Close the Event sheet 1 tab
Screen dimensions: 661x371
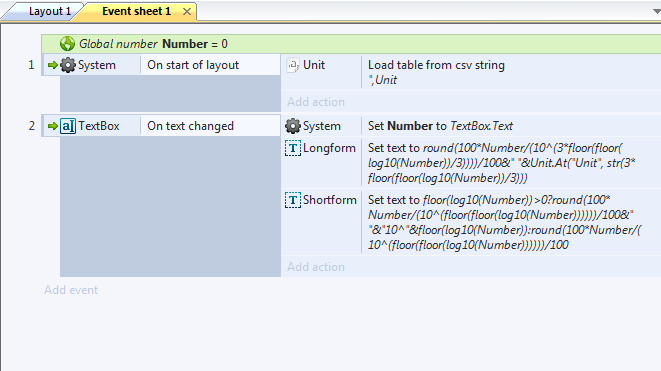187,12
